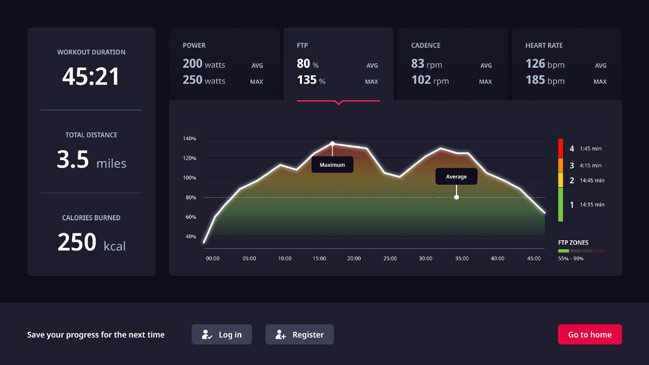Click the 80 % average FTP value
The height and width of the screenshot is (365, 649).
click(308, 64)
